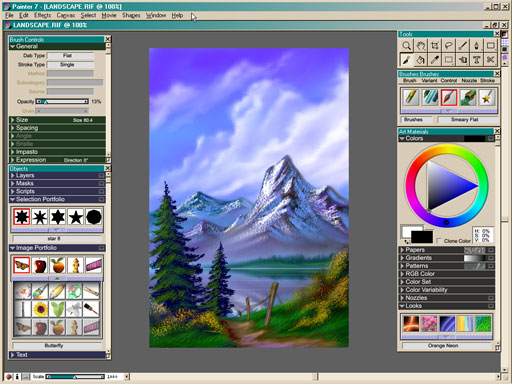Collapse the Selection Portfolio section
This screenshot has width=512, height=384.
point(13,199)
